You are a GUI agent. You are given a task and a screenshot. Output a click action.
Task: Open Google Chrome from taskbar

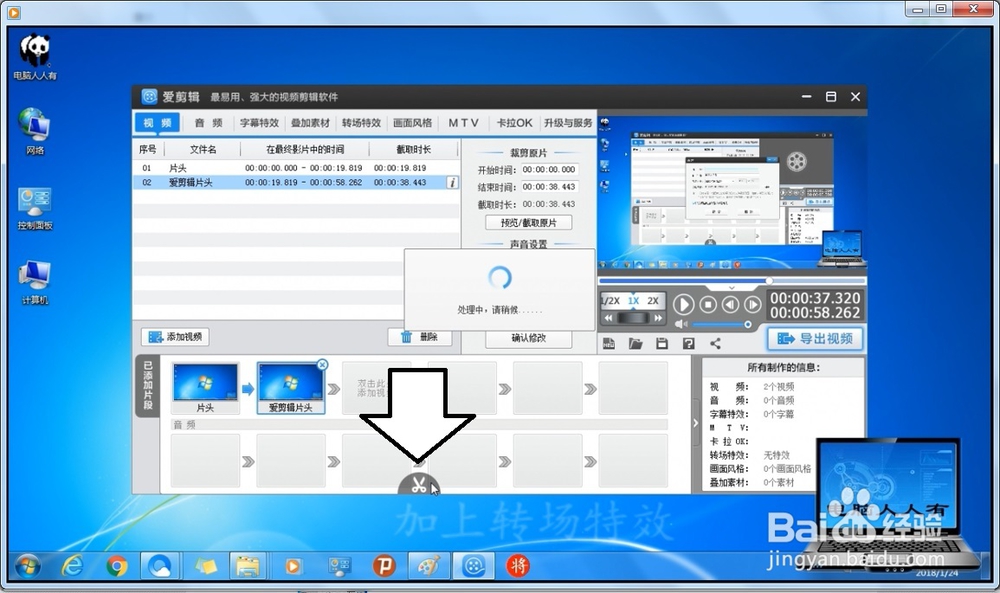(117, 566)
